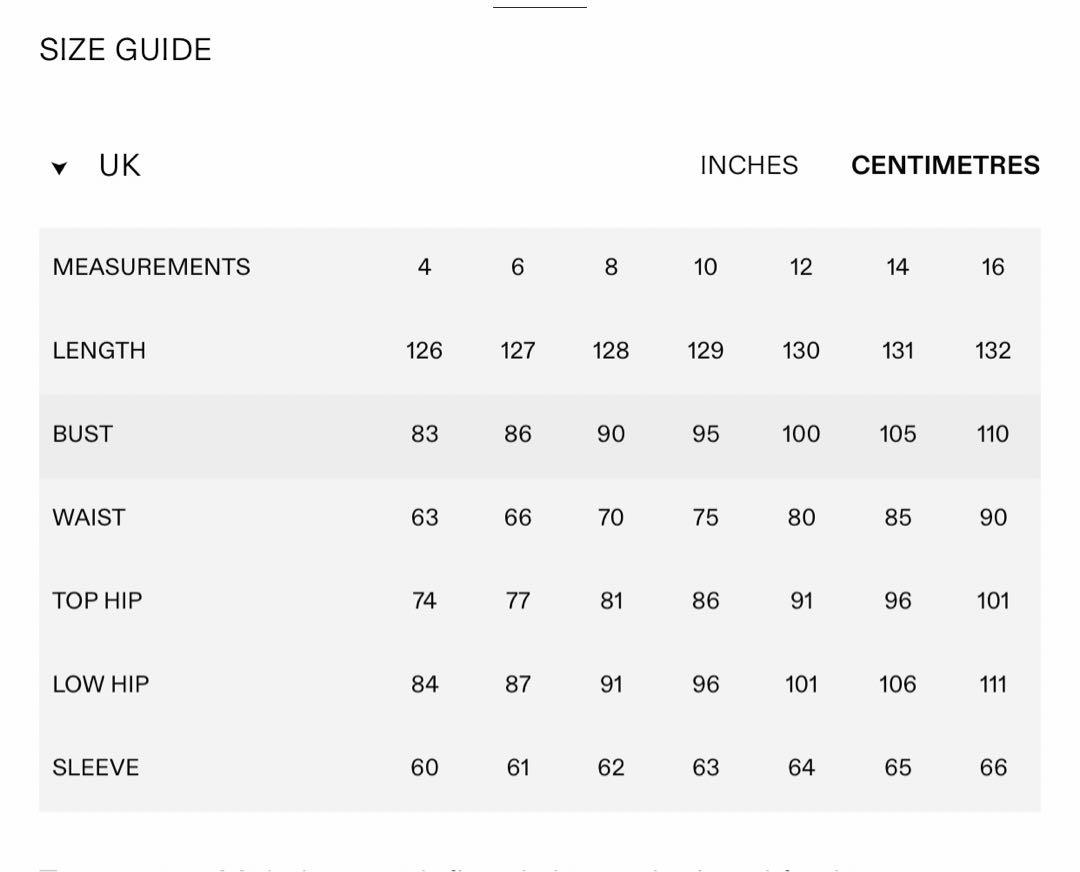Click length value 126 for size 4
The width and height of the screenshot is (1080, 872).
(424, 351)
